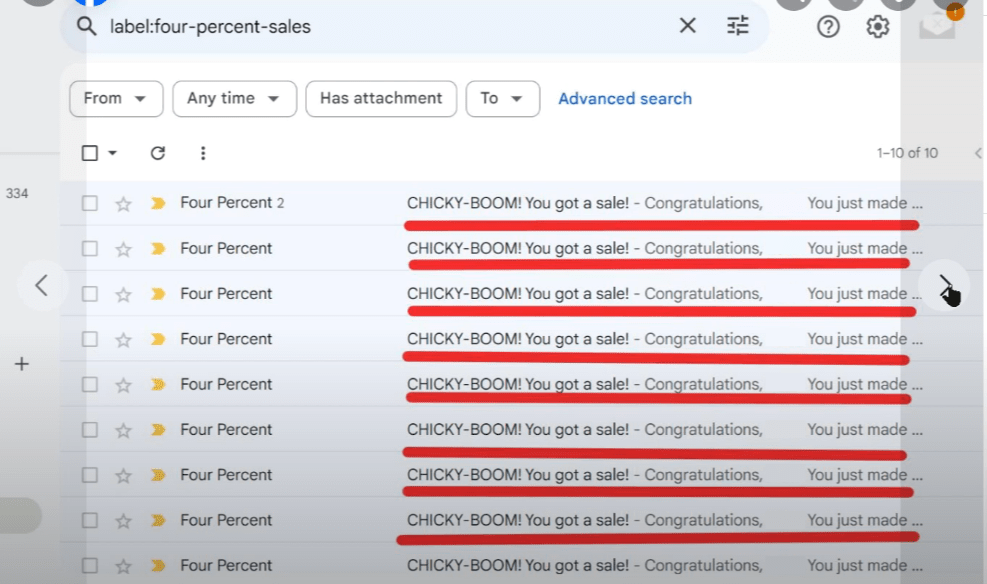Image resolution: width=987 pixels, height=584 pixels.
Task: Toggle the Has attachment filter chip
Action: 381,99
